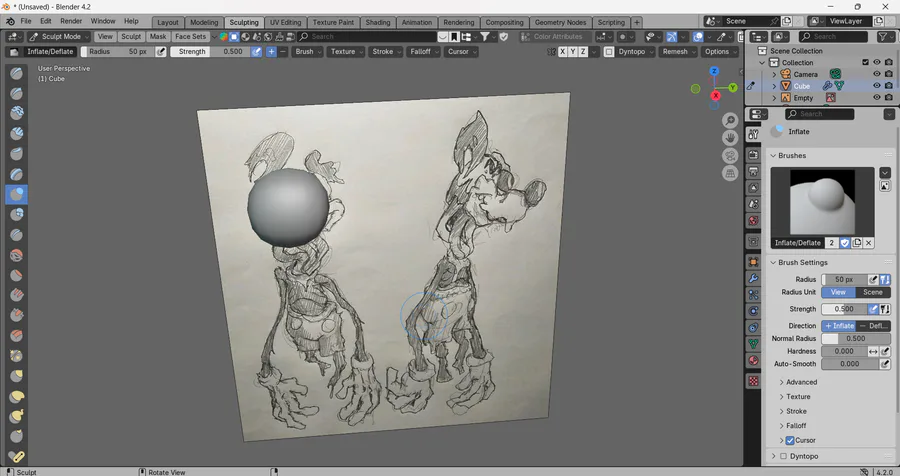Open the Object Data green triangle tab
Screen dimensions: 900x476
[754, 344]
